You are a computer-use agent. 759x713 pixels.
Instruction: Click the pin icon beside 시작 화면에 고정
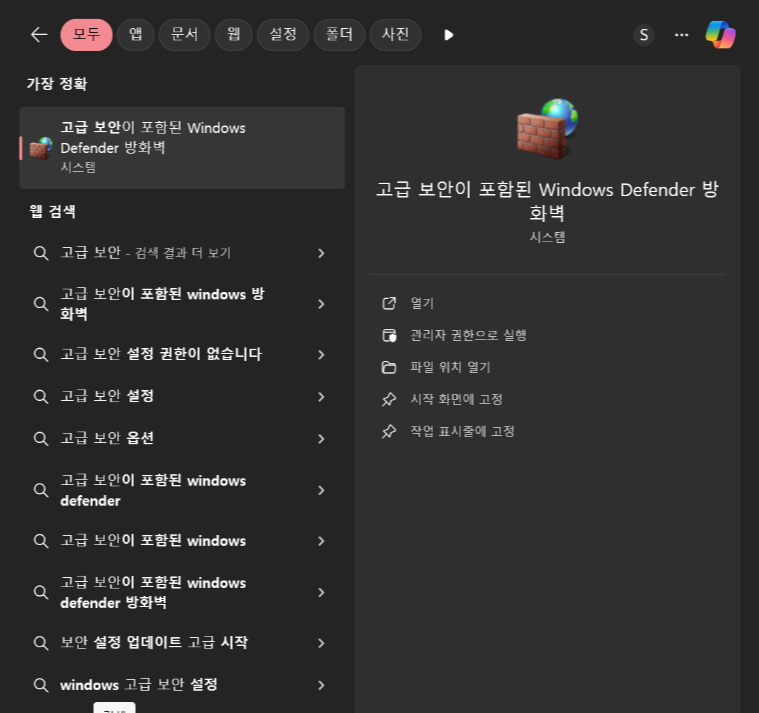click(389, 399)
